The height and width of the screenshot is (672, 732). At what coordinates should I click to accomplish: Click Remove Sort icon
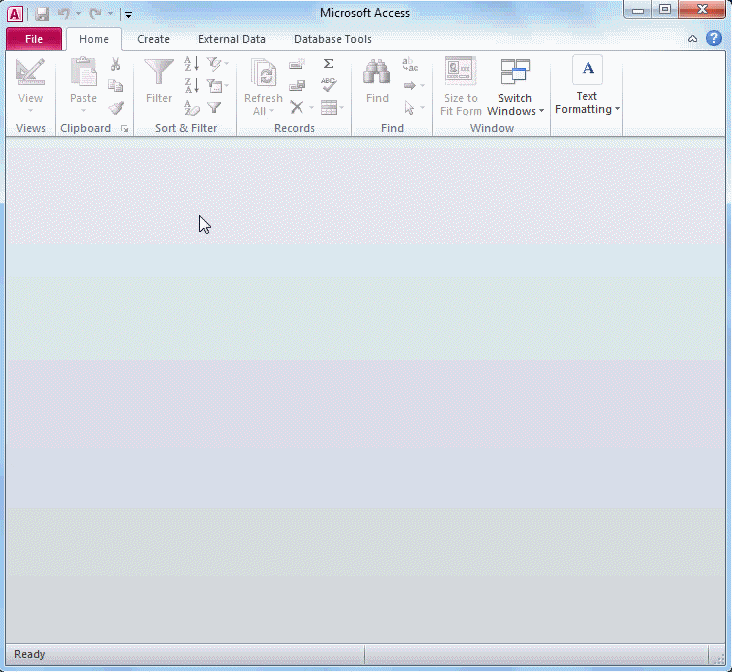point(191,108)
